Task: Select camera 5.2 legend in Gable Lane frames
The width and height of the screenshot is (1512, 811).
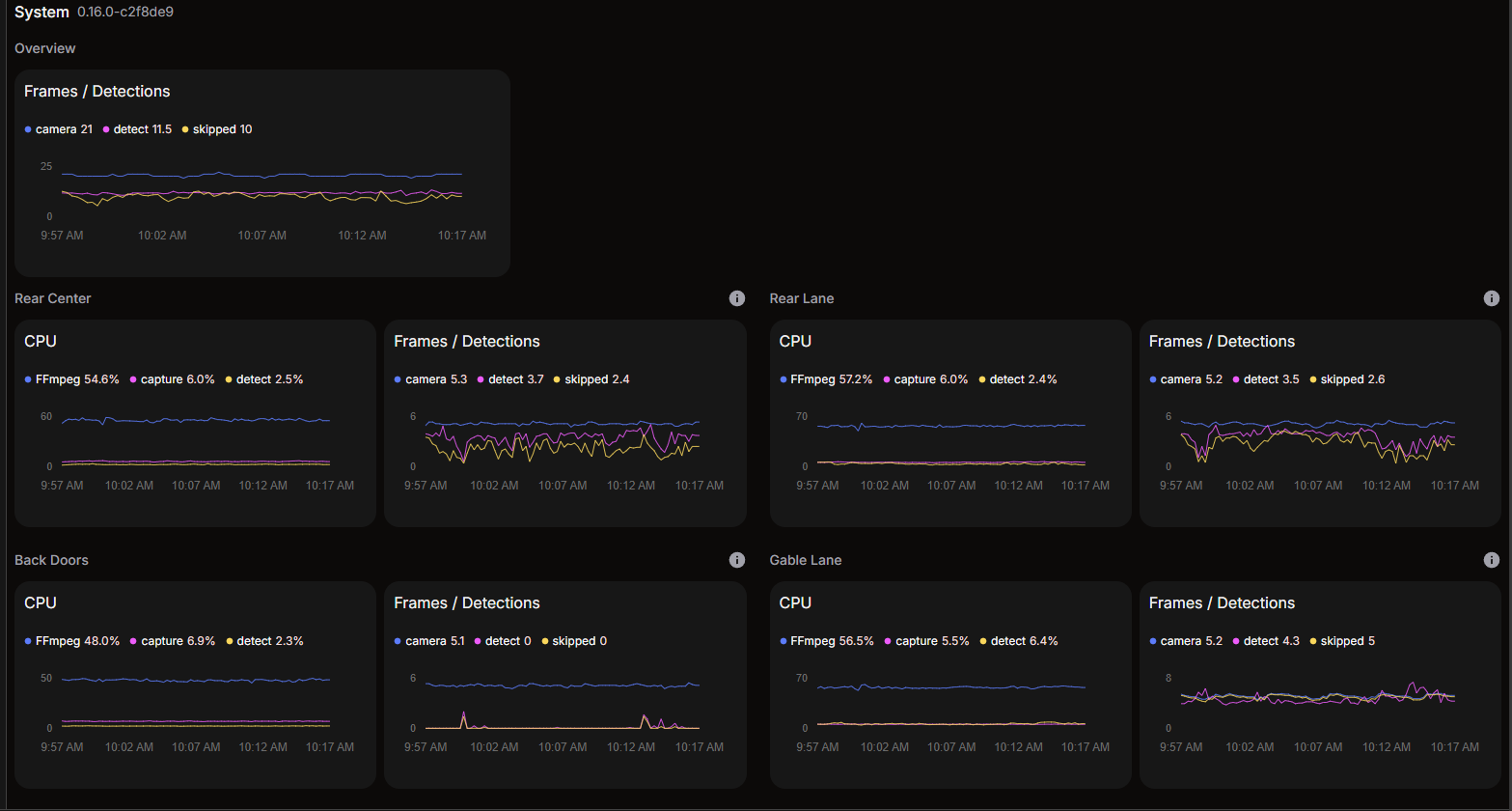Action: click(x=1186, y=641)
